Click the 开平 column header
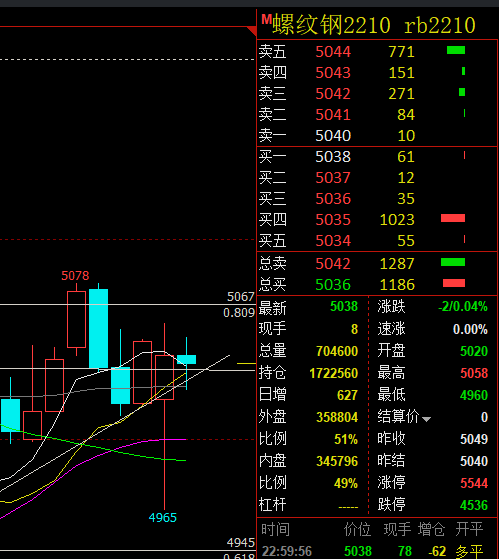Image resolution: width=499 pixels, height=559 pixels. [x=469, y=529]
